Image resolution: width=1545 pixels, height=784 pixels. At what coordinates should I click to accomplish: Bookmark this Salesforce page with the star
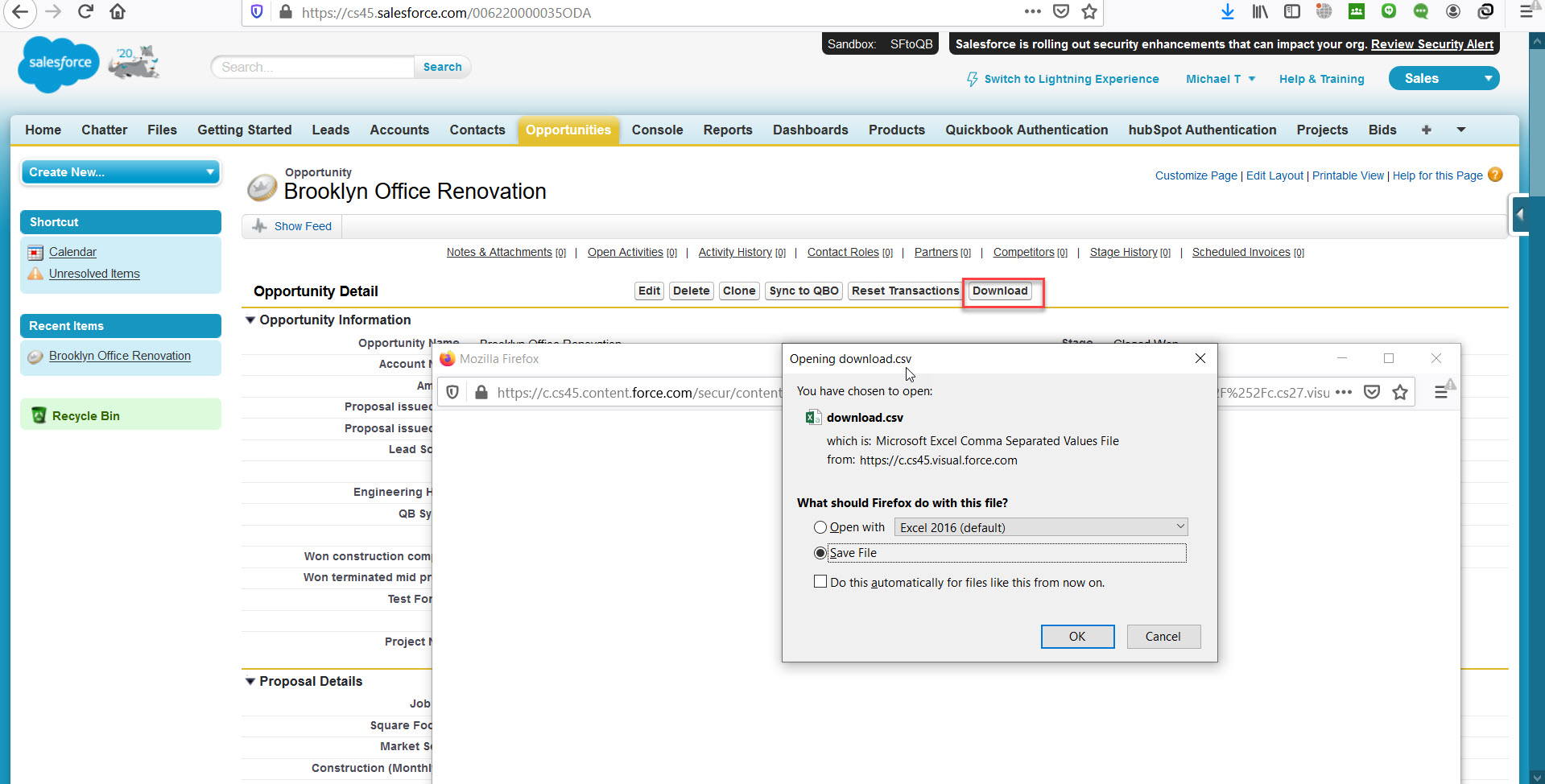1089,12
